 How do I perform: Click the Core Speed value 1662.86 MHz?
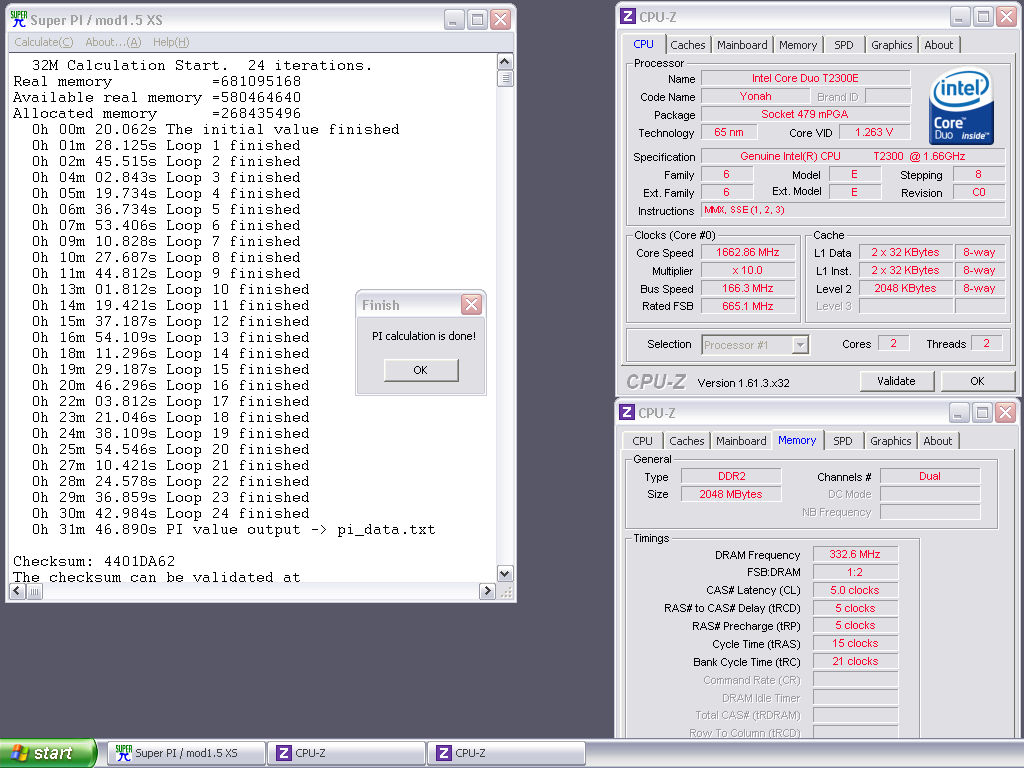tap(748, 252)
